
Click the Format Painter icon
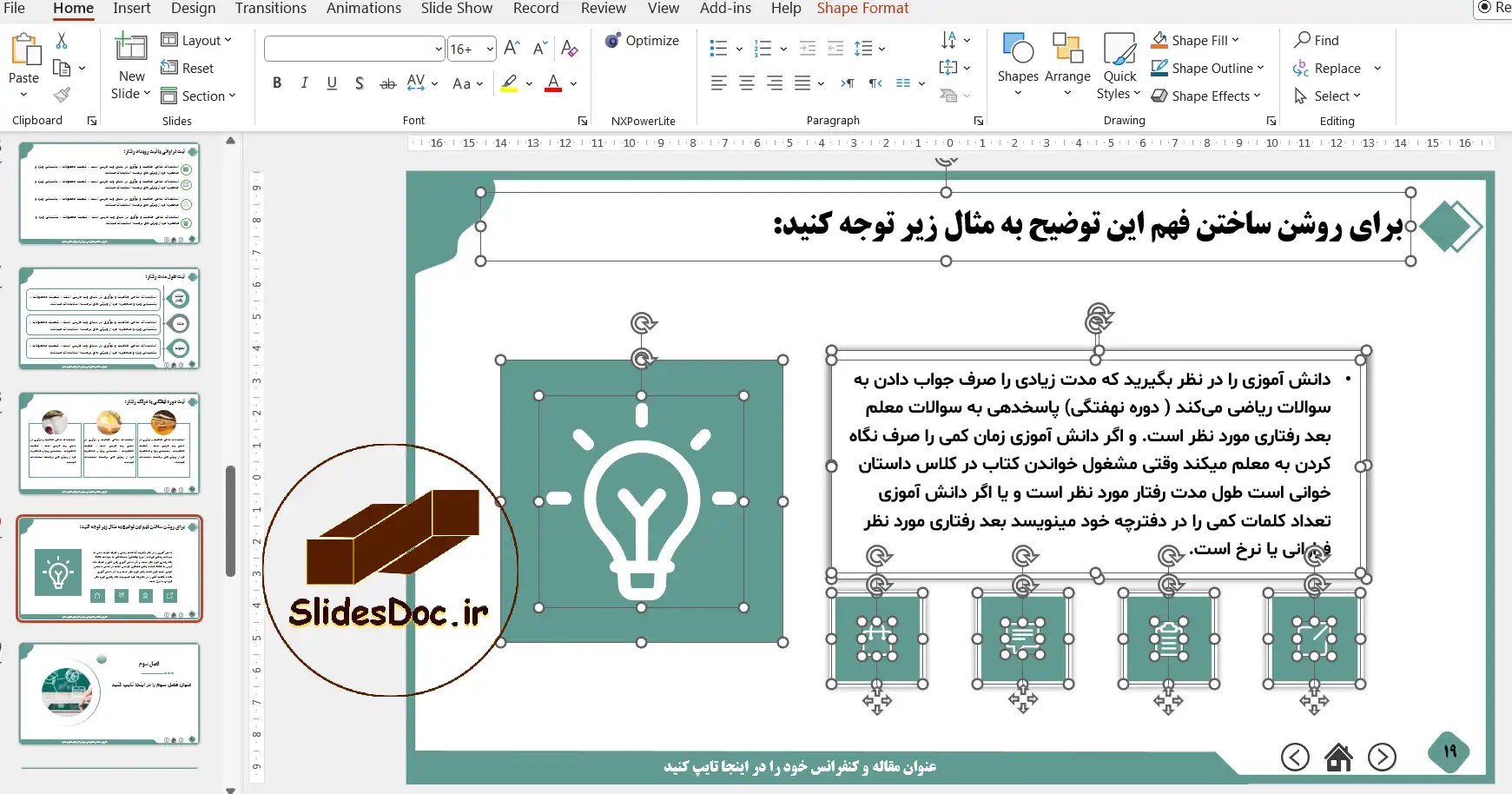click(x=60, y=94)
